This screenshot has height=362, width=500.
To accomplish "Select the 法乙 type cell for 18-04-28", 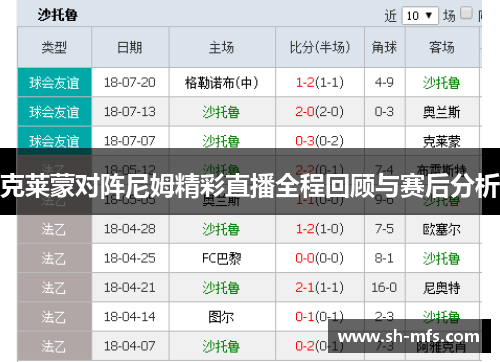I will tap(54, 229).
